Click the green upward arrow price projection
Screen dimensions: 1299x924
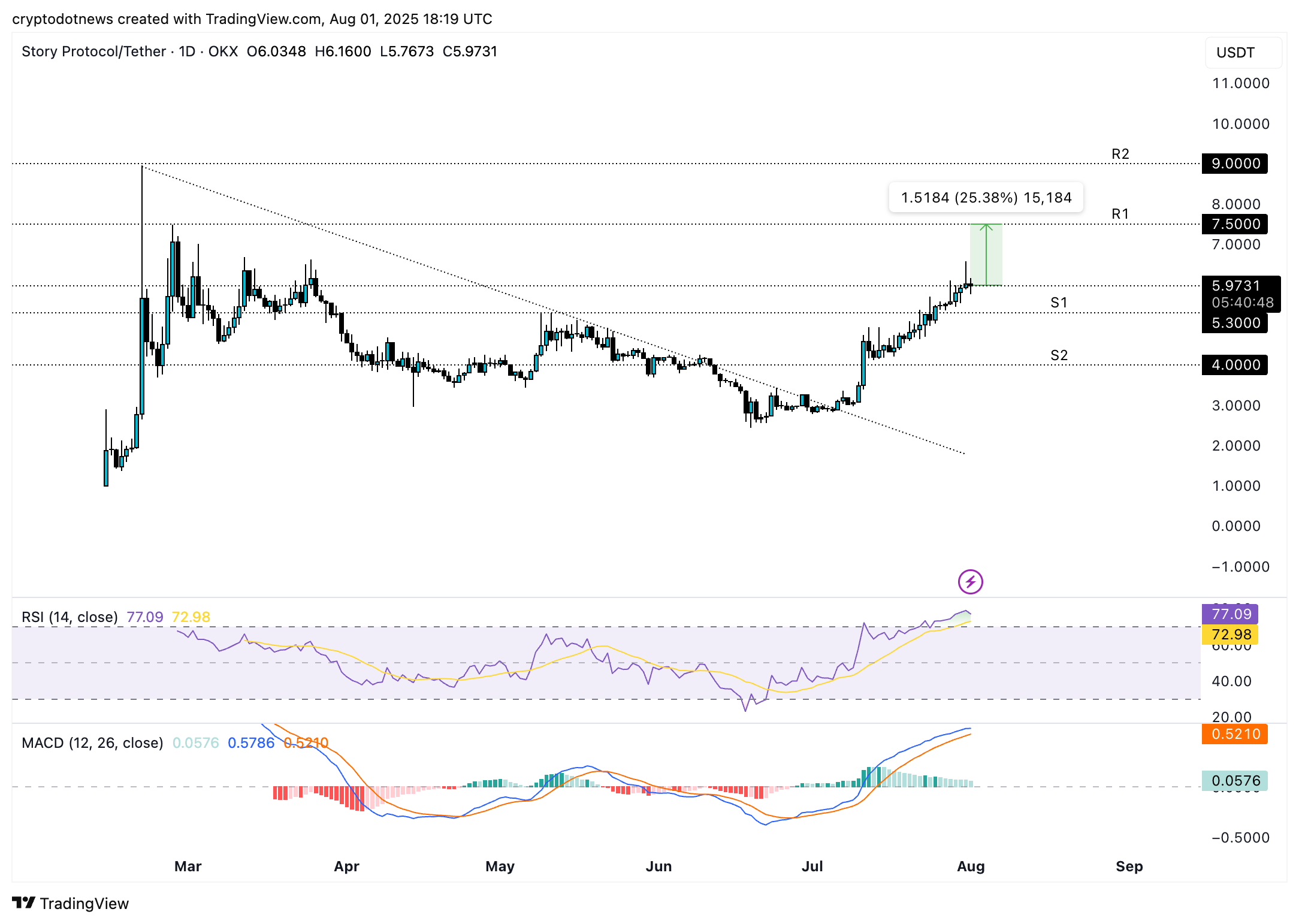click(x=986, y=255)
